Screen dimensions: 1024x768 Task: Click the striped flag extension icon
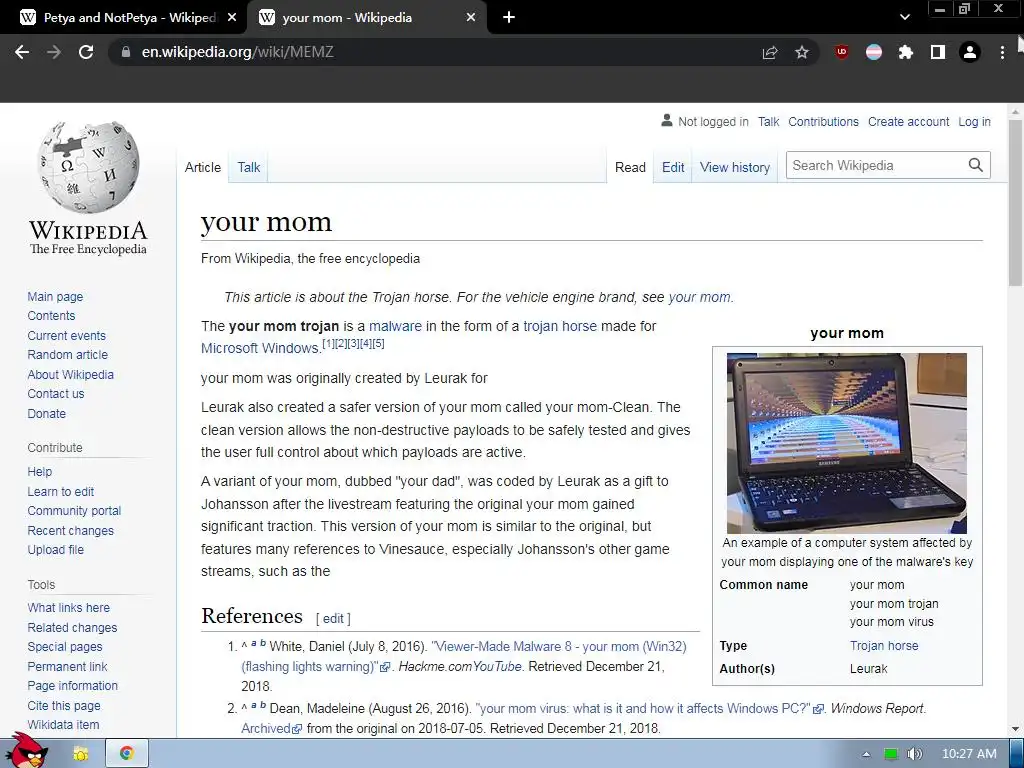click(x=874, y=52)
